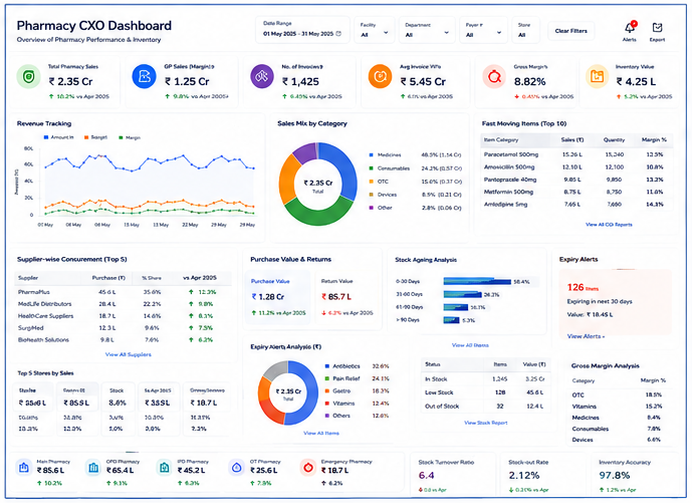Sort by Margin % column in Fast Moving Items
Screen dimensions: 692x503
pos(654,140)
